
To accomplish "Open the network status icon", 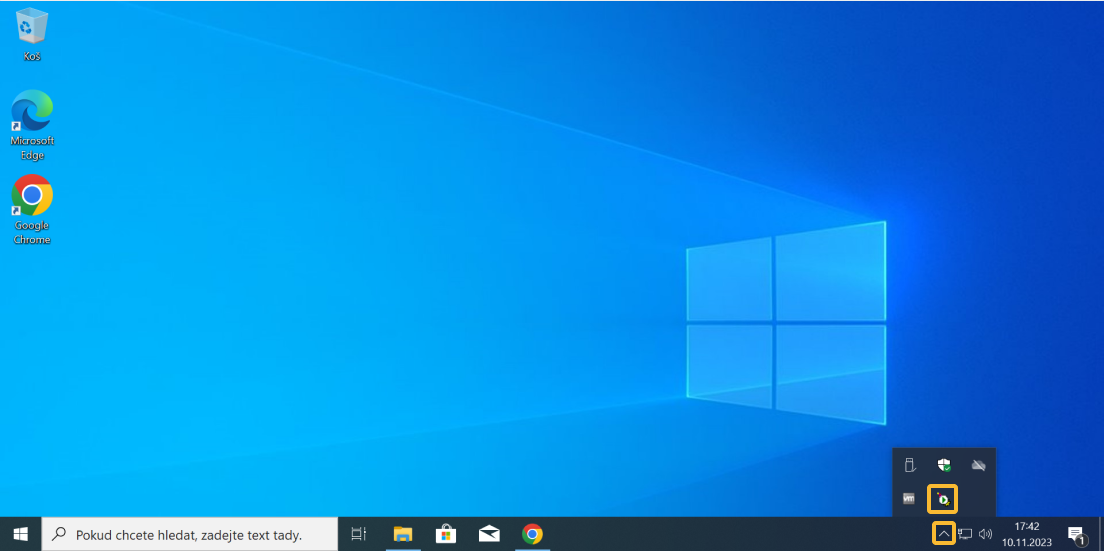I will 965,534.
